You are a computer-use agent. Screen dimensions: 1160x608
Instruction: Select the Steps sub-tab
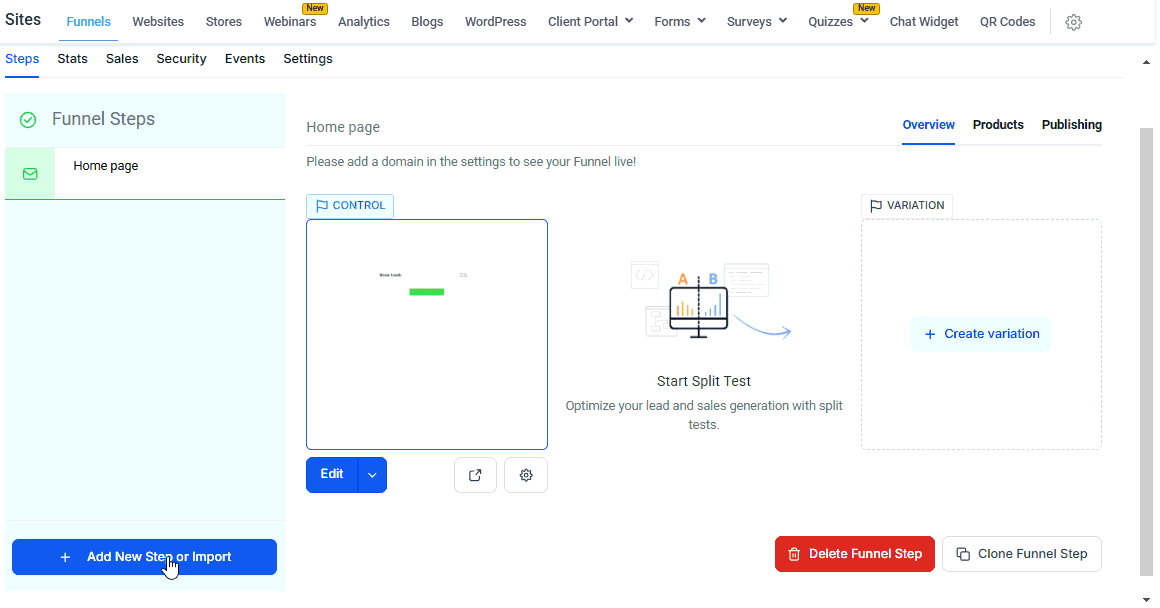pyautogui.click(x=22, y=59)
